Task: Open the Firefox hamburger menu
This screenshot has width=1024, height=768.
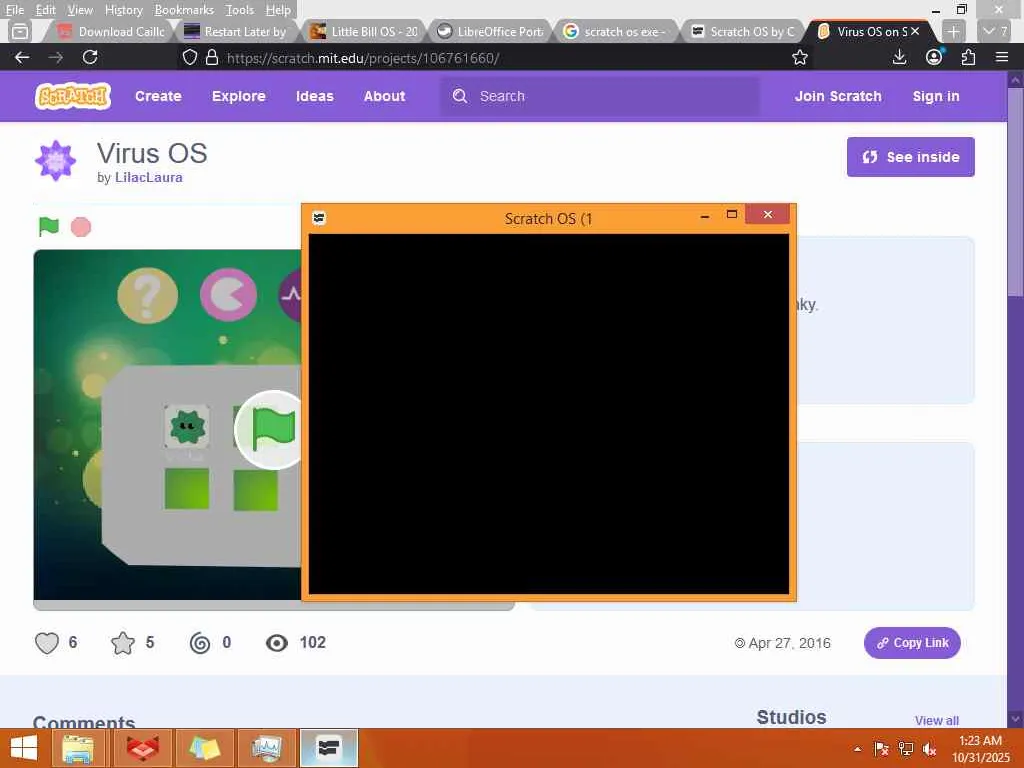Action: 1002,57
